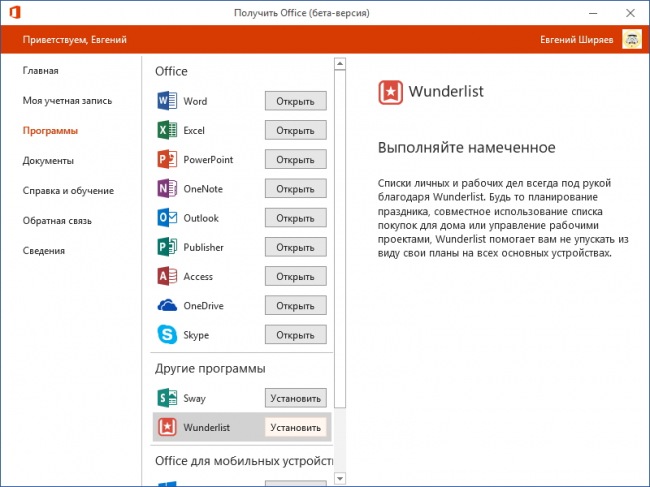The height and width of the screenshot is (487, 650).
Task: Click the scrollbar up arrow
Action: 340,63
